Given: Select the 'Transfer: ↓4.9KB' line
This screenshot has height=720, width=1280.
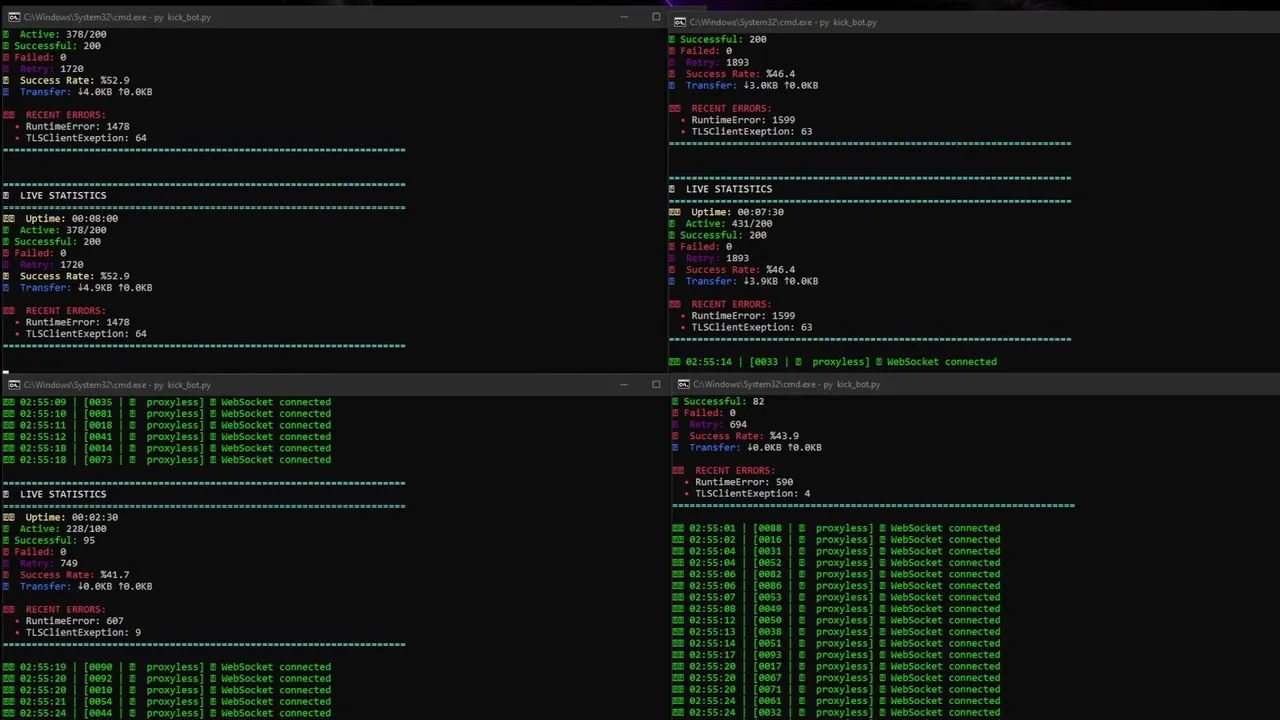Looking at the screenshot, I should 78,288.
